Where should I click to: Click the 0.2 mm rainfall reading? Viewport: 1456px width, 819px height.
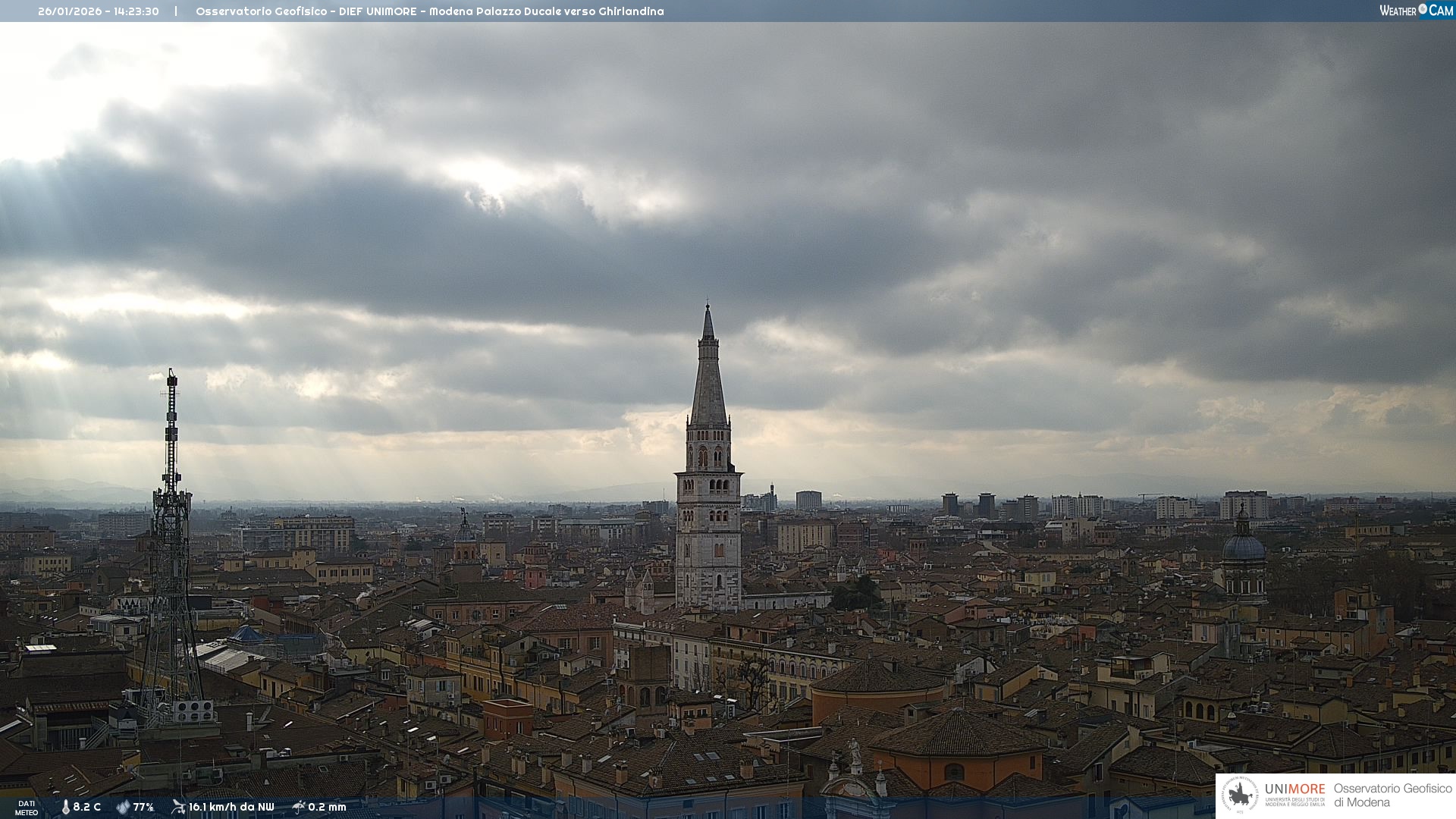[327, 808]
